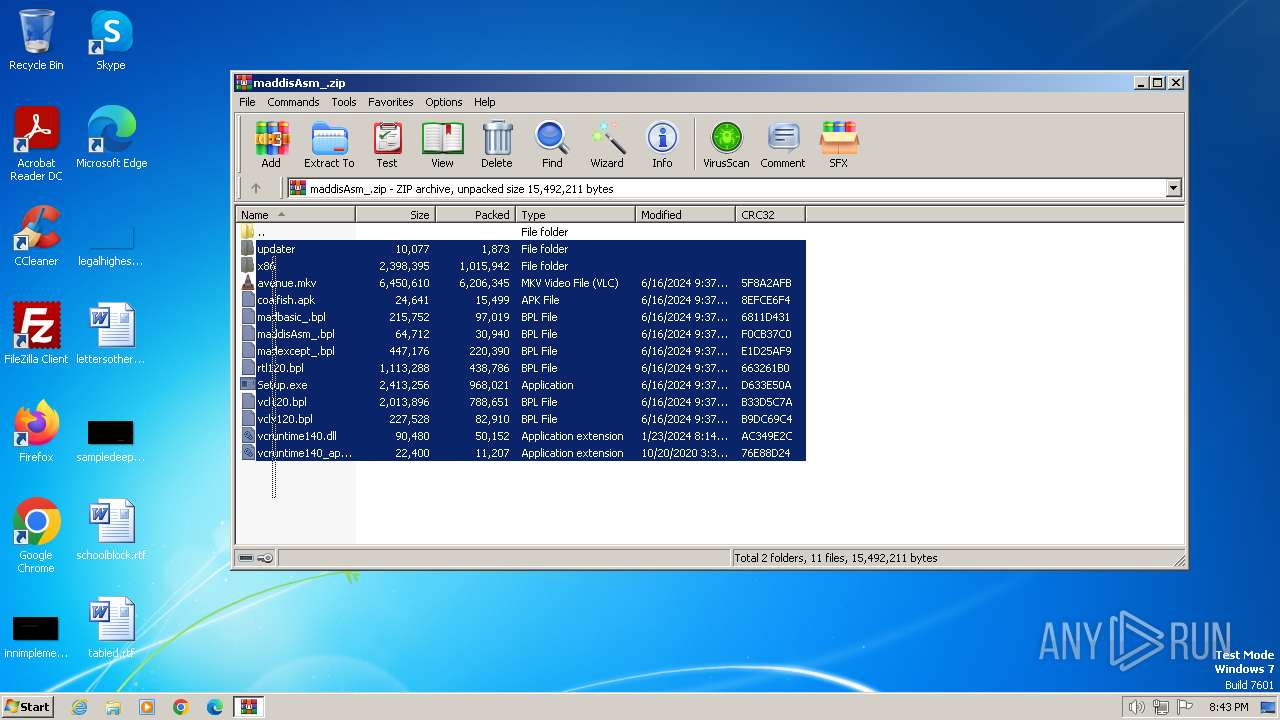
Task: Click the drive icon in status bar
Action: tap(246, 558)
